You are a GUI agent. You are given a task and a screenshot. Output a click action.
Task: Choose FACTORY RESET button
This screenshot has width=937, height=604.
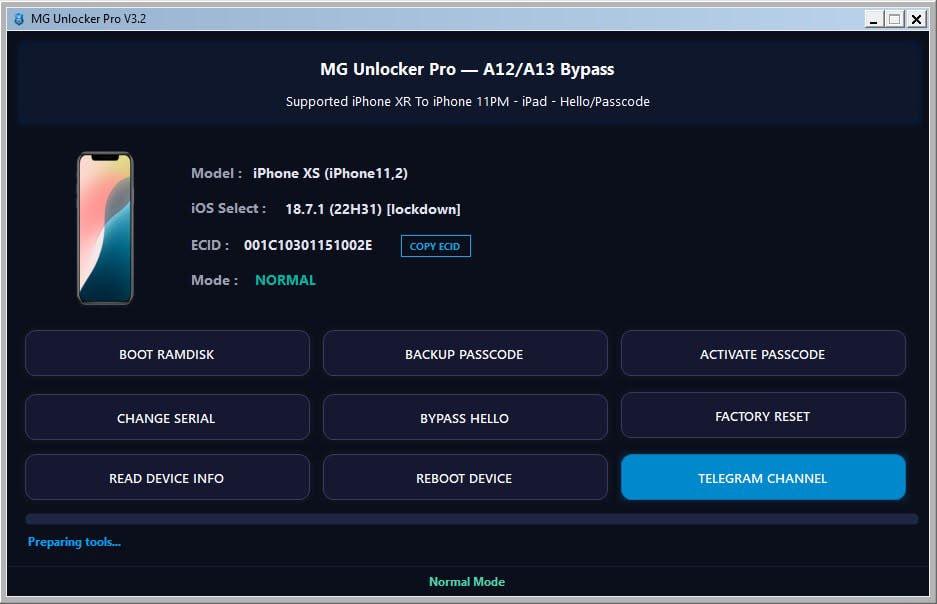[763, 416]
